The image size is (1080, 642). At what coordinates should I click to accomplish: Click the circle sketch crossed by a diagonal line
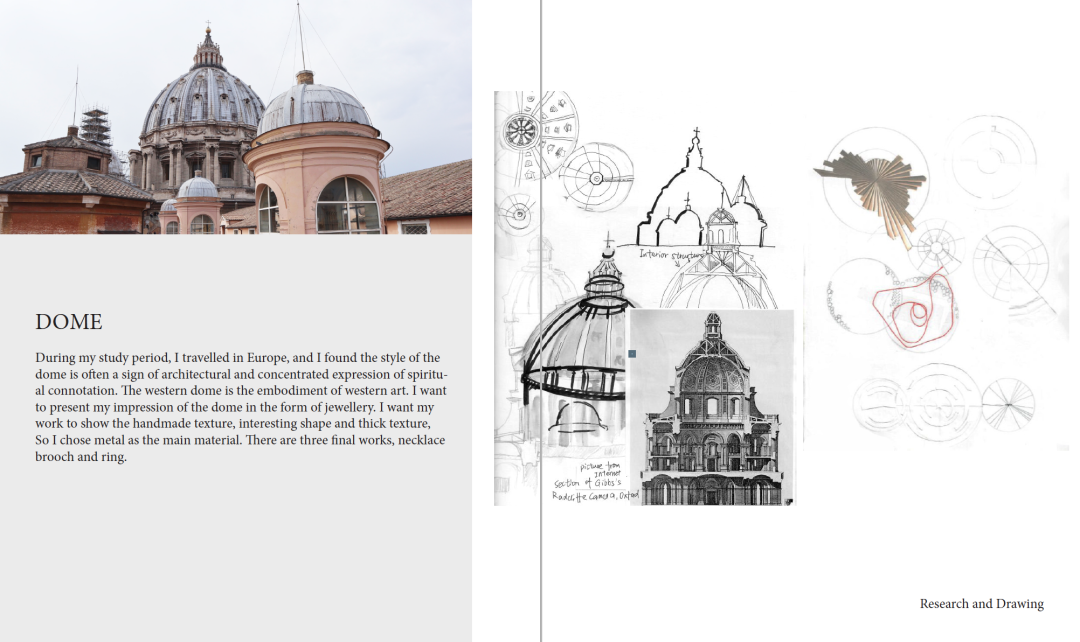(1010, 264)
